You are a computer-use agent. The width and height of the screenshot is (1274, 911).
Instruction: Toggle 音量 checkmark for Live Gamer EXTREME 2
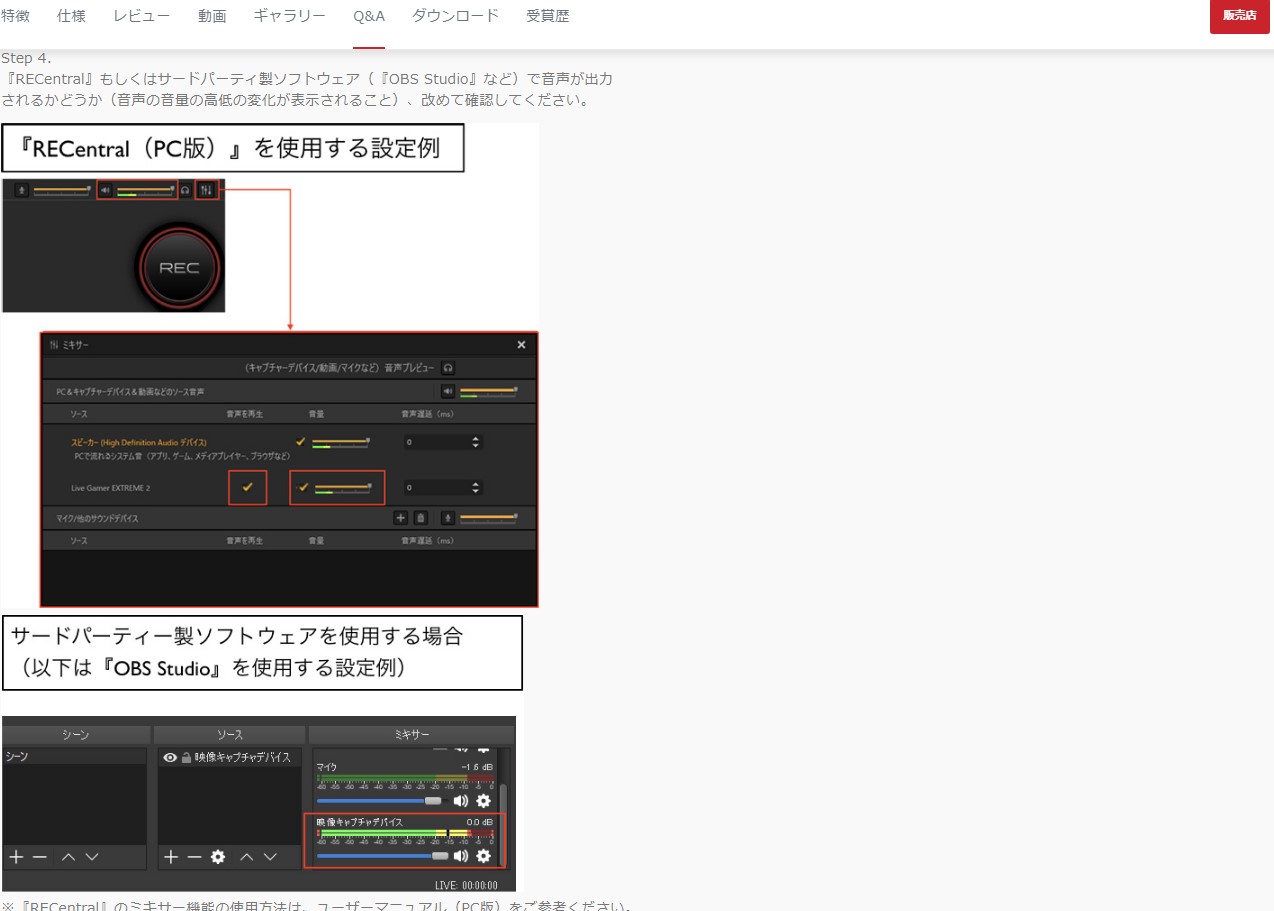(303, 487)
